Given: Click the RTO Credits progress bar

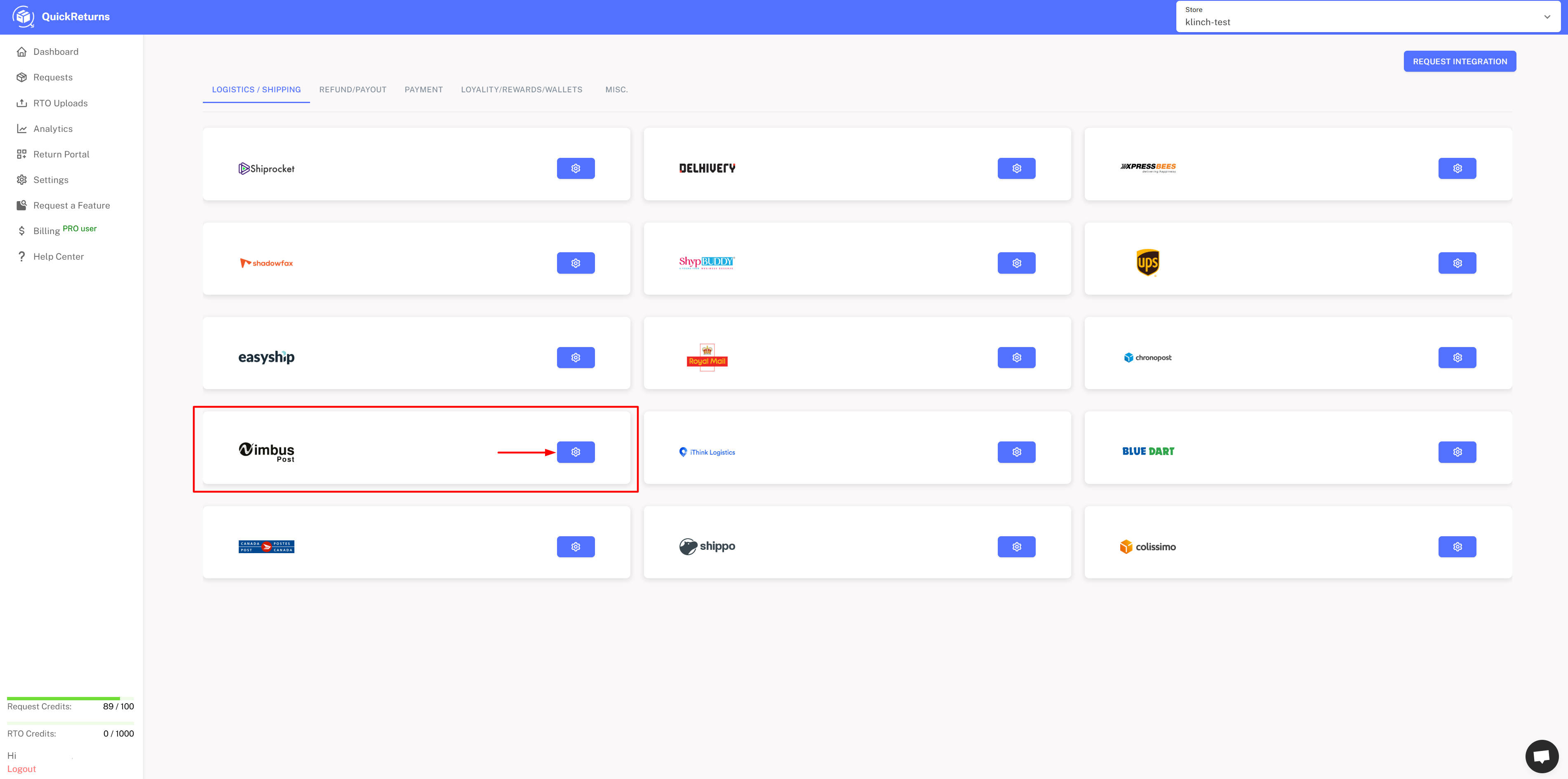Looking at the screenshot, I should [71, 723].
